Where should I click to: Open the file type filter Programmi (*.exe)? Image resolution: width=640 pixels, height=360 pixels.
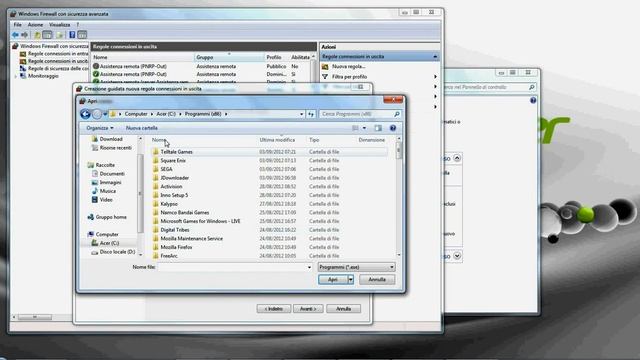point(356,267)
